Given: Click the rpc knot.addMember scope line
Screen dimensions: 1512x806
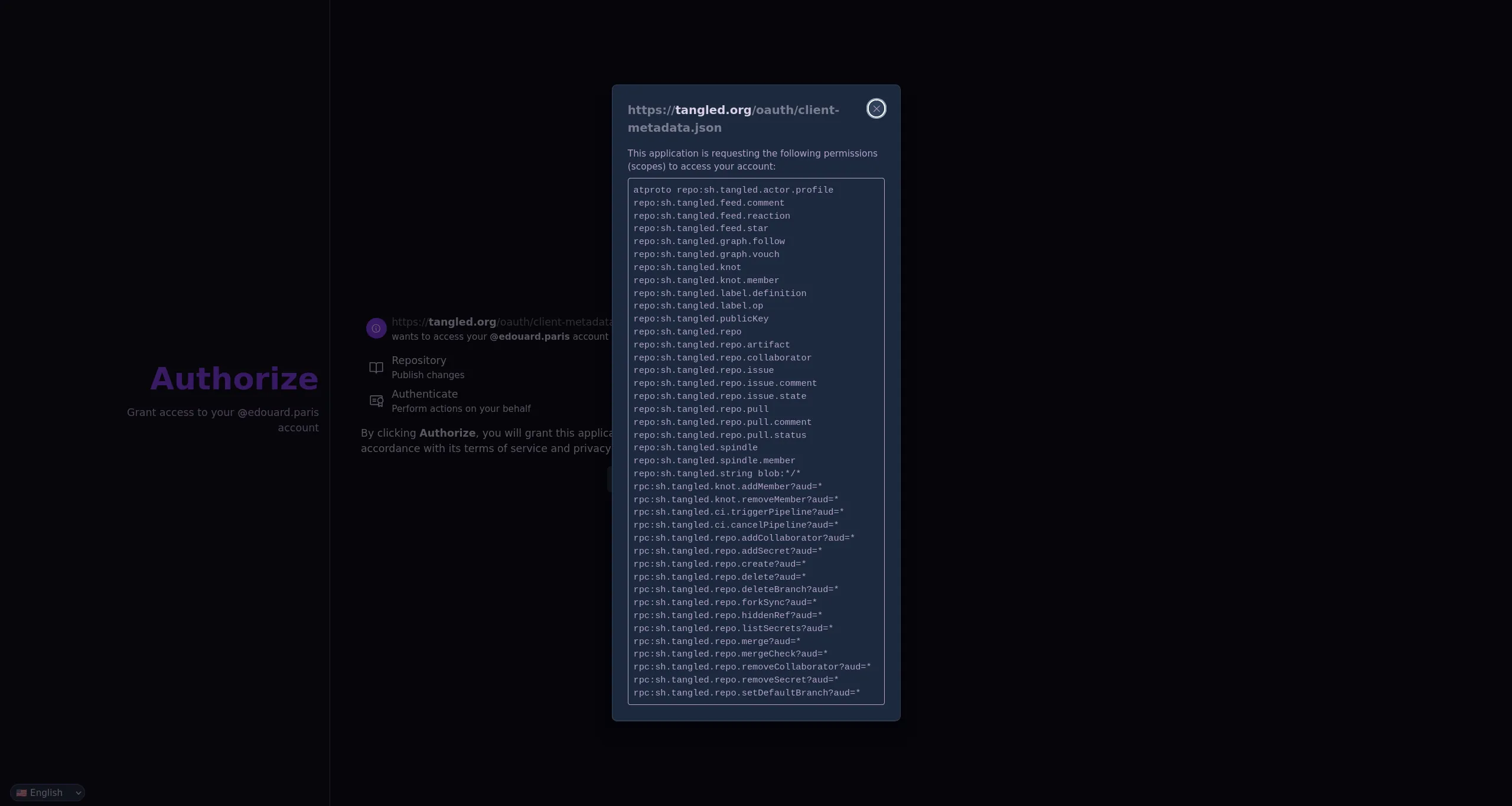Looking at the screenshot, I should [x=728, y=486].
